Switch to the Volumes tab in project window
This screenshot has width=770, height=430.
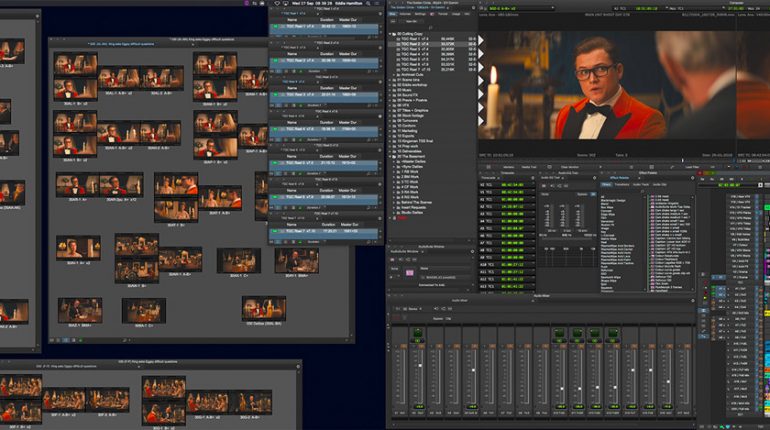click(405, 14)
